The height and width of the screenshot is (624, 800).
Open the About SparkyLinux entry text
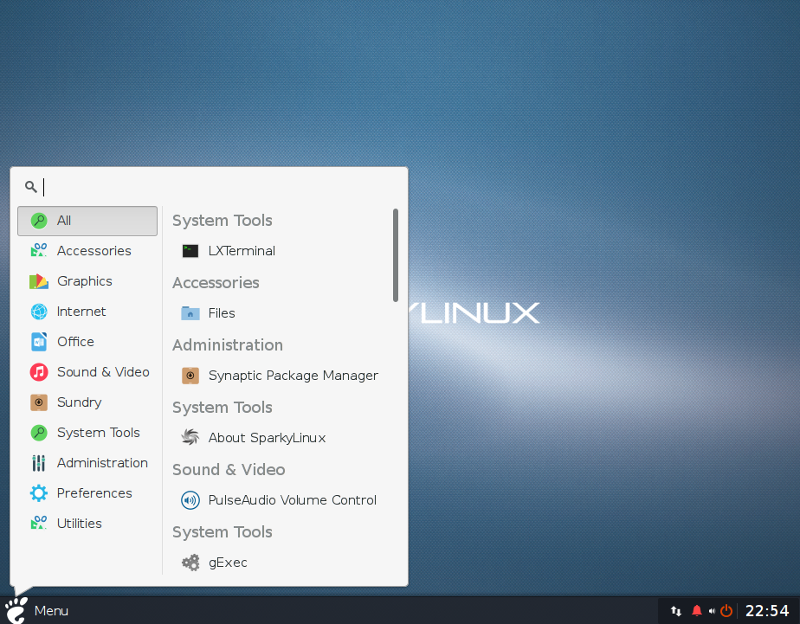(x=267, y=438)
